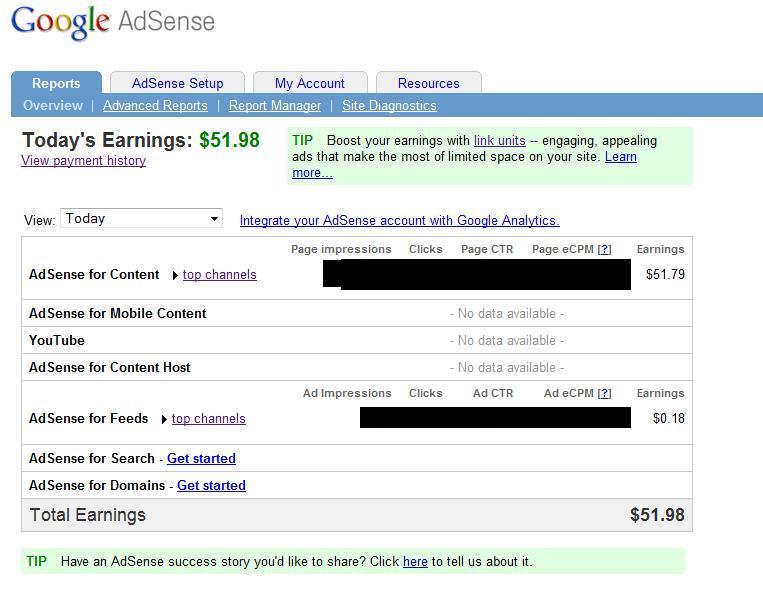Expand AdSense for Content top channels arrow
Screen dimensions: 763x589
coord(175,276)
